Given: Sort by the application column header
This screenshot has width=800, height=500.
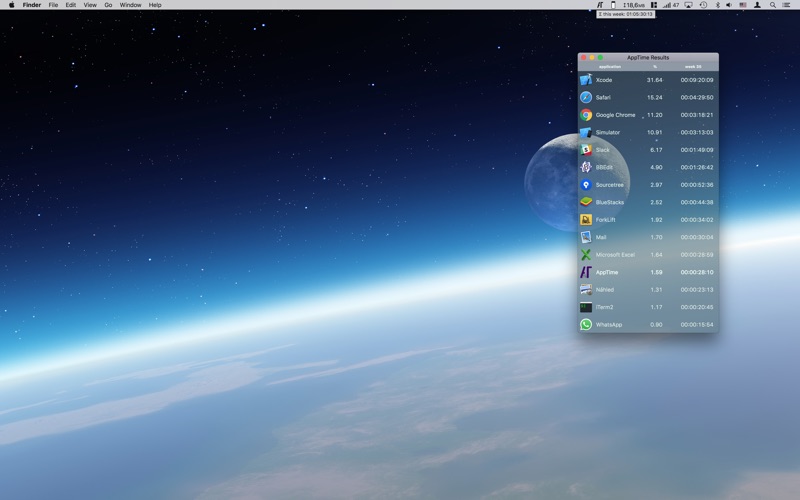Looking at the screenshot, I should 610,66.
